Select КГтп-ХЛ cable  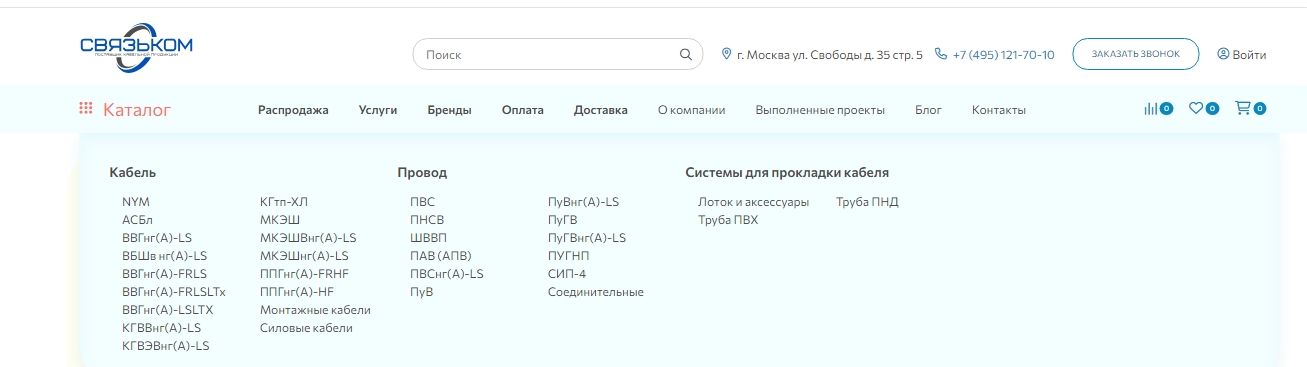(284, 201)
